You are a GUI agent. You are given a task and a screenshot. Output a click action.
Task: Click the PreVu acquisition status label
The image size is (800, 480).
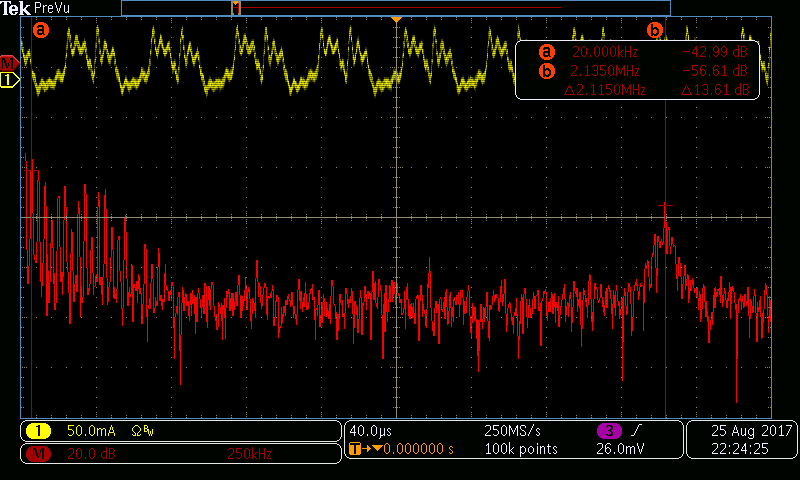click(x=51, y=8)
